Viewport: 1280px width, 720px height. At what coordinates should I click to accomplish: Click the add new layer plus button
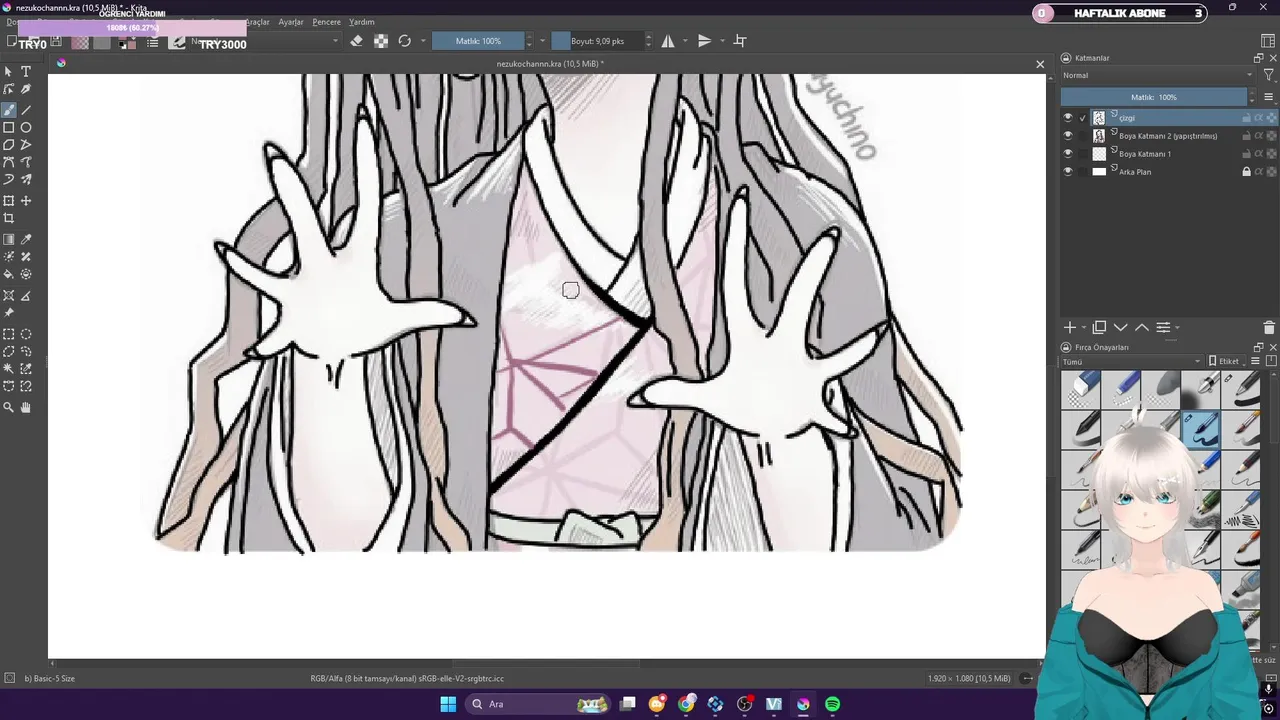tap(1069, 328)
